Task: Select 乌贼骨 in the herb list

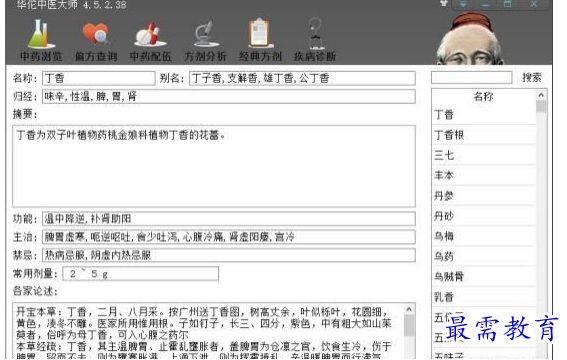Action: click(484, 277)
